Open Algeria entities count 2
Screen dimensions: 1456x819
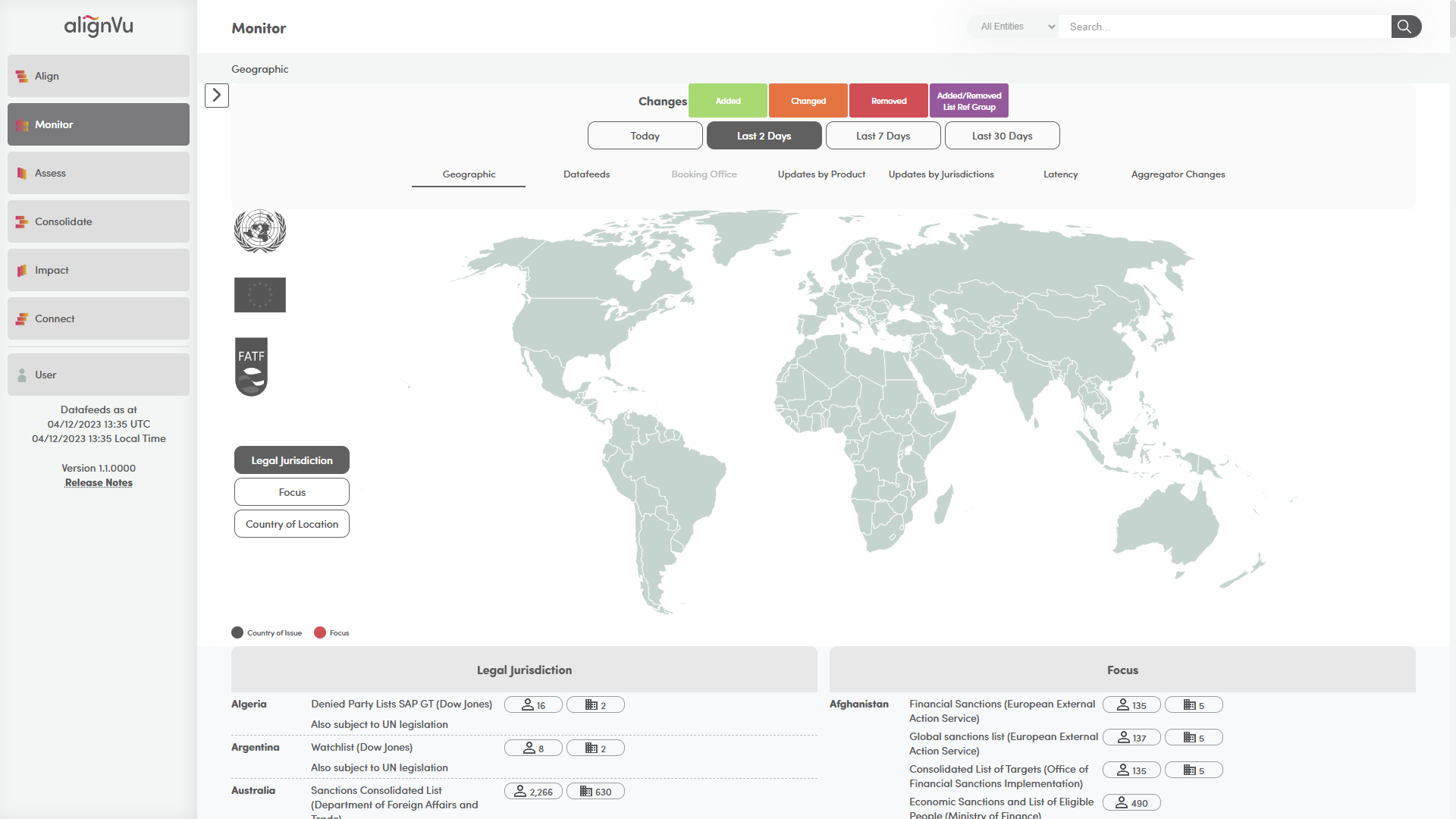tap(595, 705)
